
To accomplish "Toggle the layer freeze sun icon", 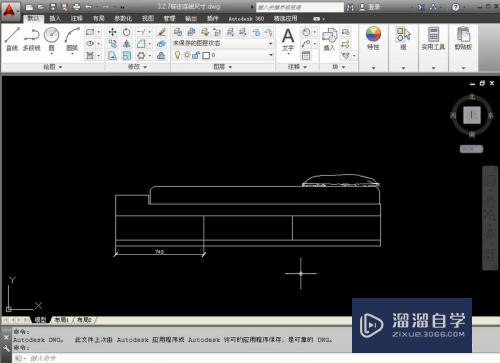I will [x=187, y=55].
